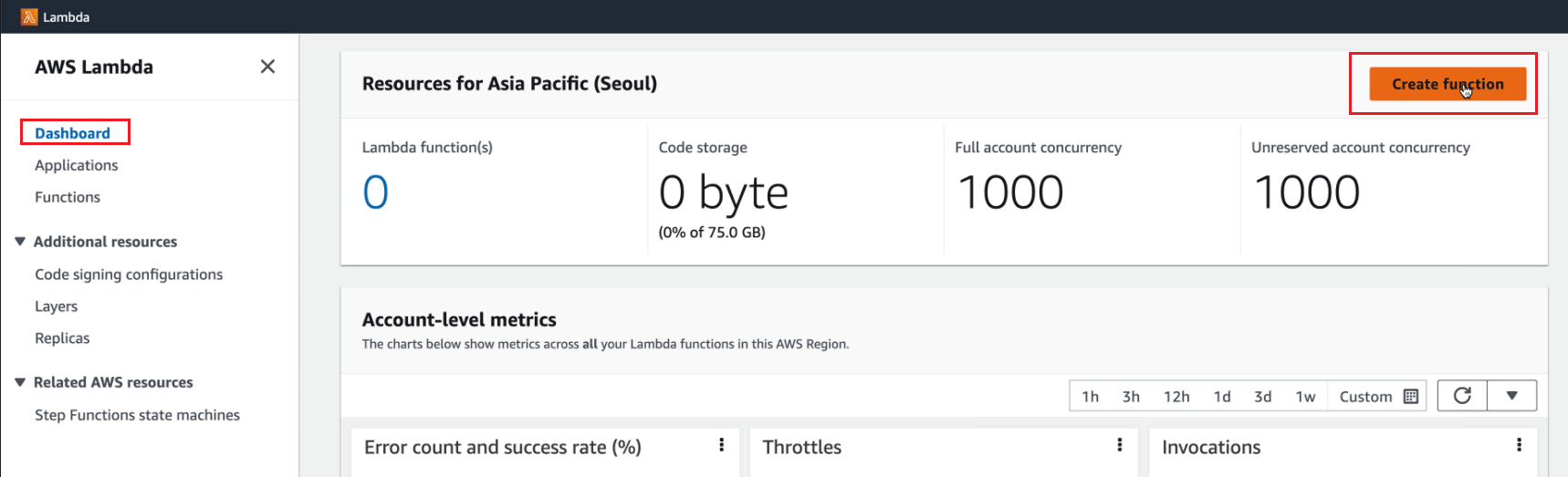This screenshot has height=477, width=1568.
Task: Open the refresh options dropdown arrow
Action: tap(1512, 396)
